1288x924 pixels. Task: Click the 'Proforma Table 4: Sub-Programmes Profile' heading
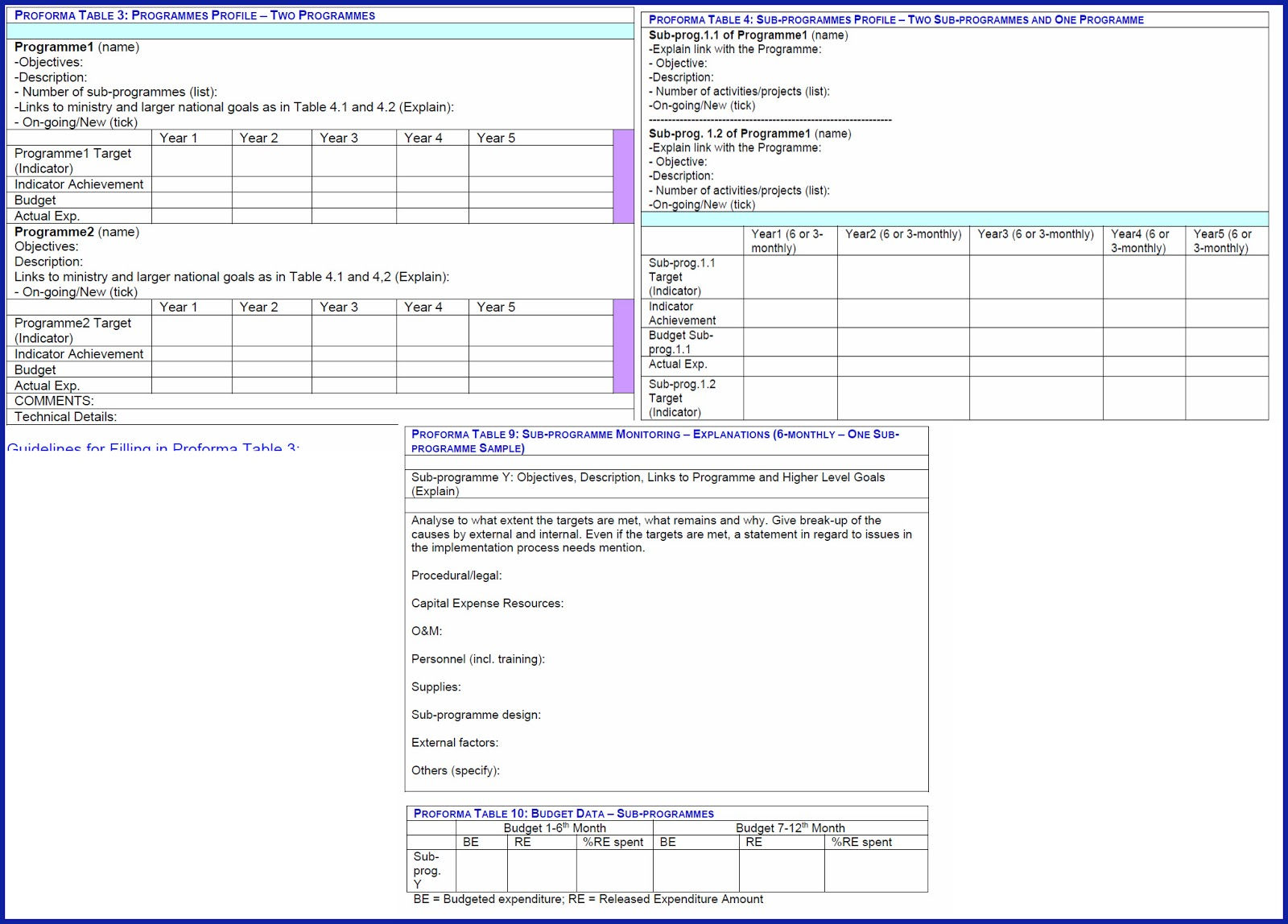tap(896, 19)
